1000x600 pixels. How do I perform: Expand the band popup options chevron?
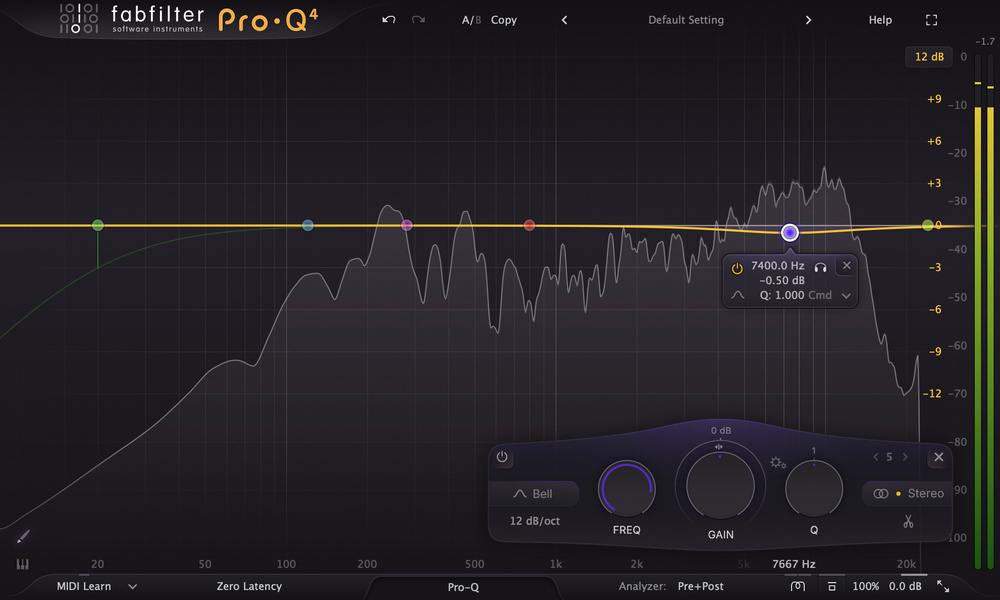(846, 296)
